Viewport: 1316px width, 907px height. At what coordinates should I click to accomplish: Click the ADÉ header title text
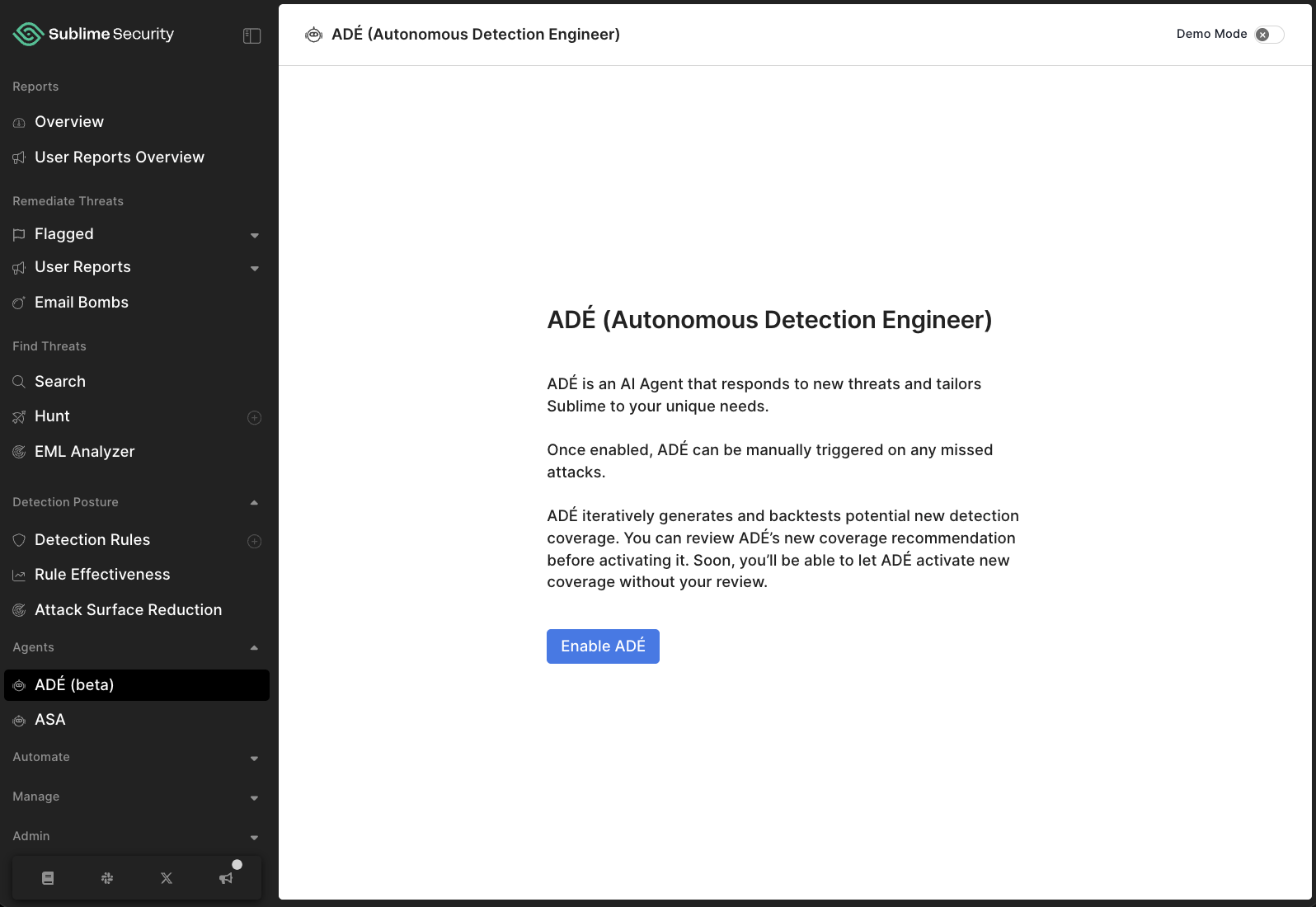(476, 35)
